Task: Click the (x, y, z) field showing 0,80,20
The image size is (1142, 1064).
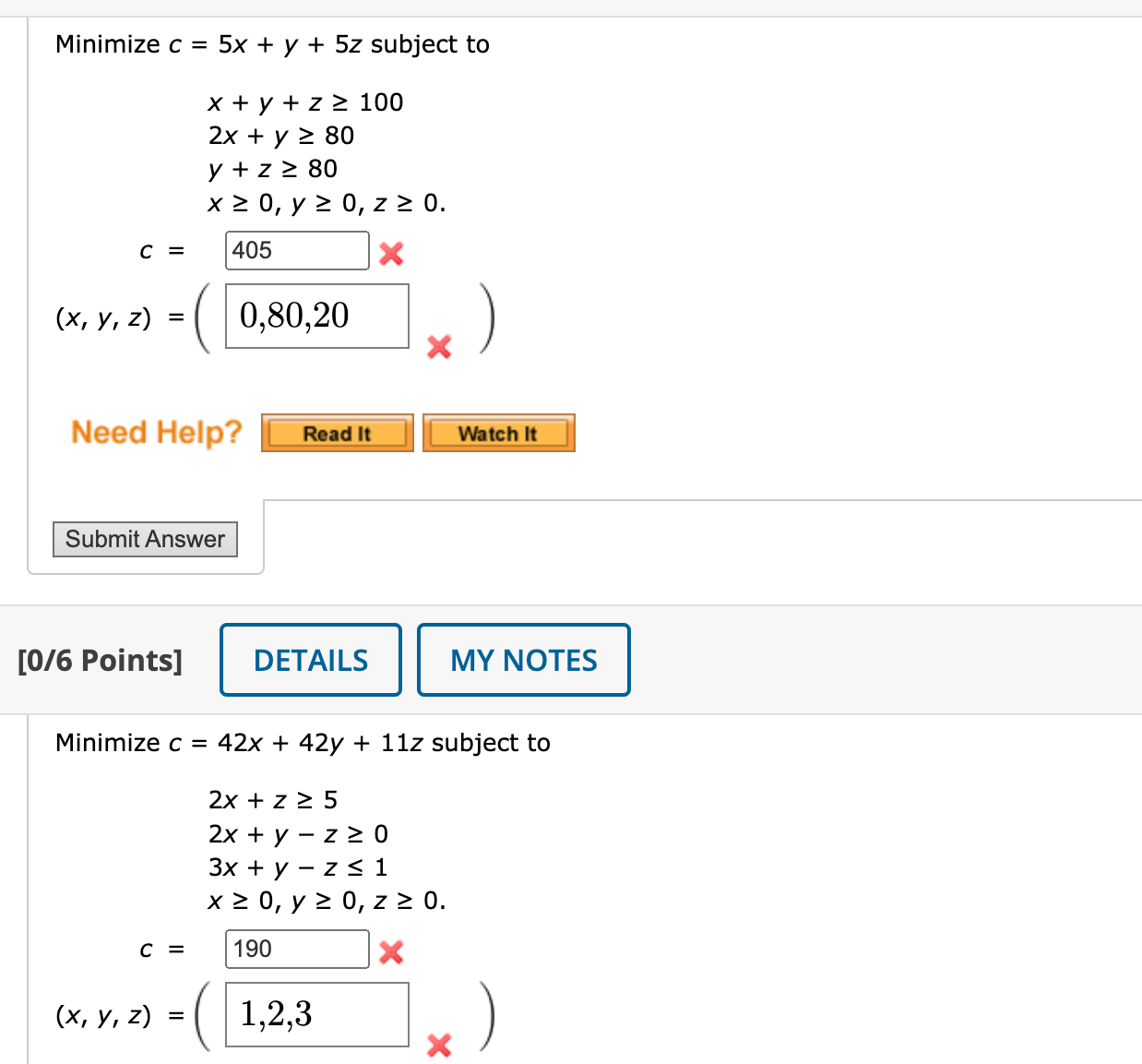Action: tap(316, 317)
